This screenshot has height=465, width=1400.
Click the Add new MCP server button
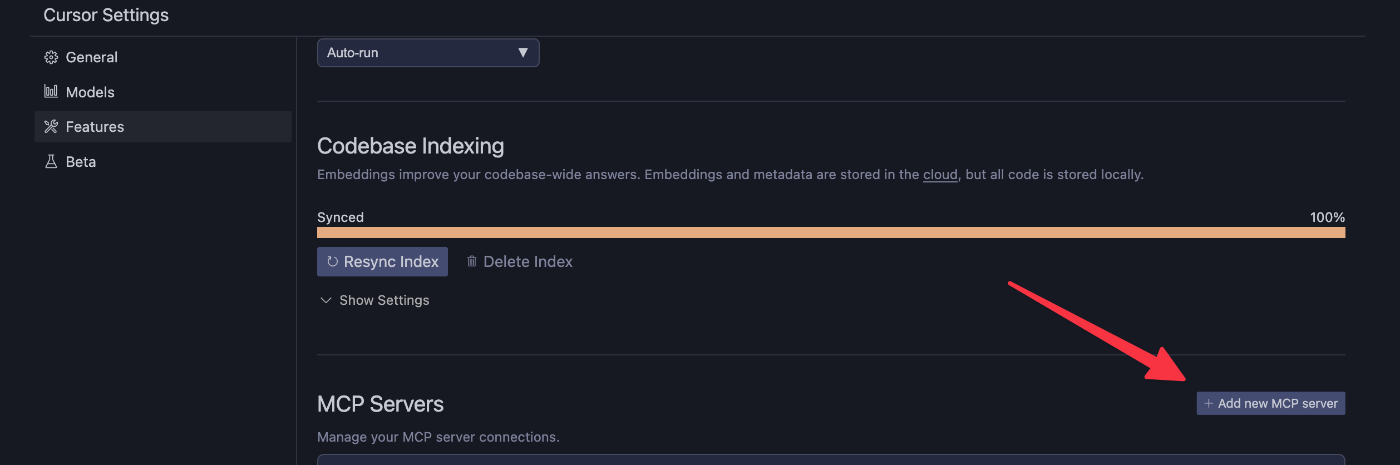(1271, 404)
